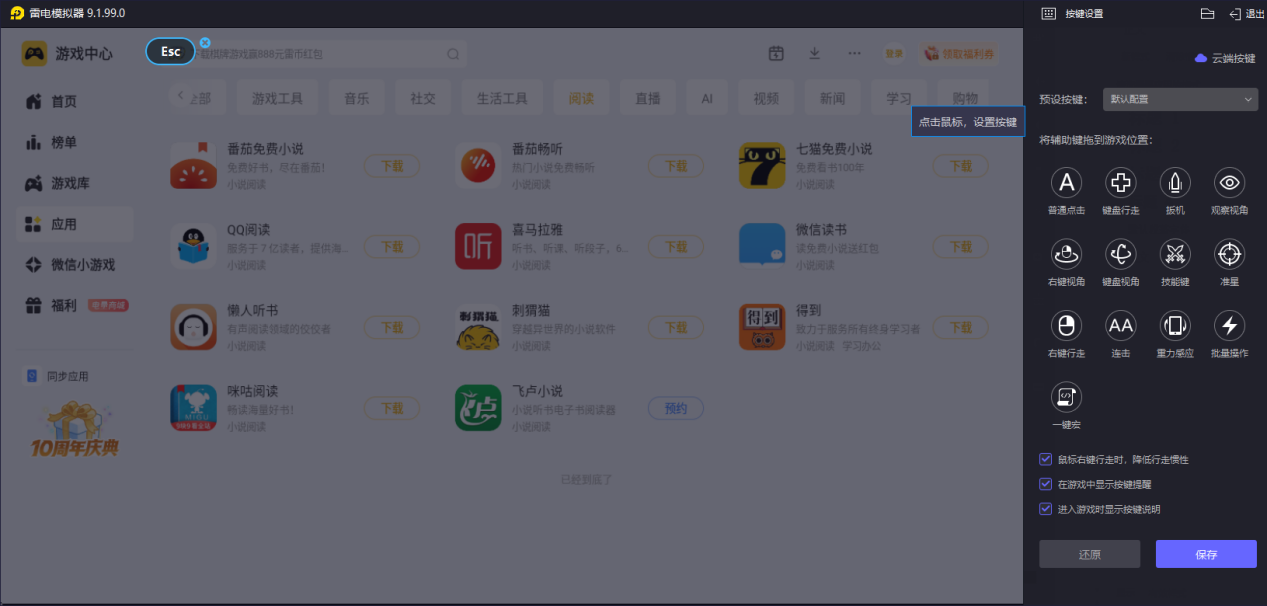
Task: Select the 连击 AA icon
Action: tap(1121, 325)
